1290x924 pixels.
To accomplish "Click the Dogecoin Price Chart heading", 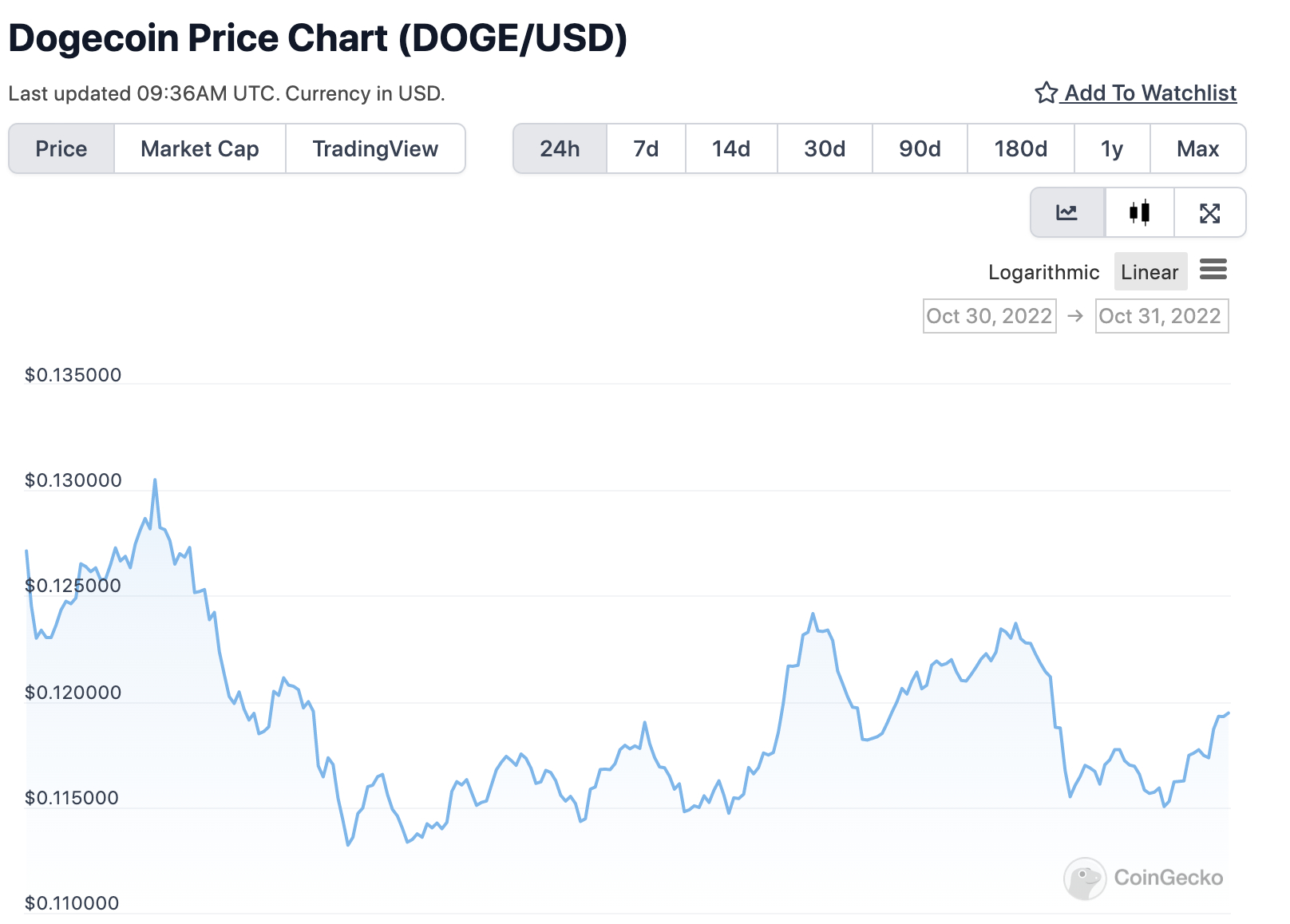I will [x=318, y=38].
